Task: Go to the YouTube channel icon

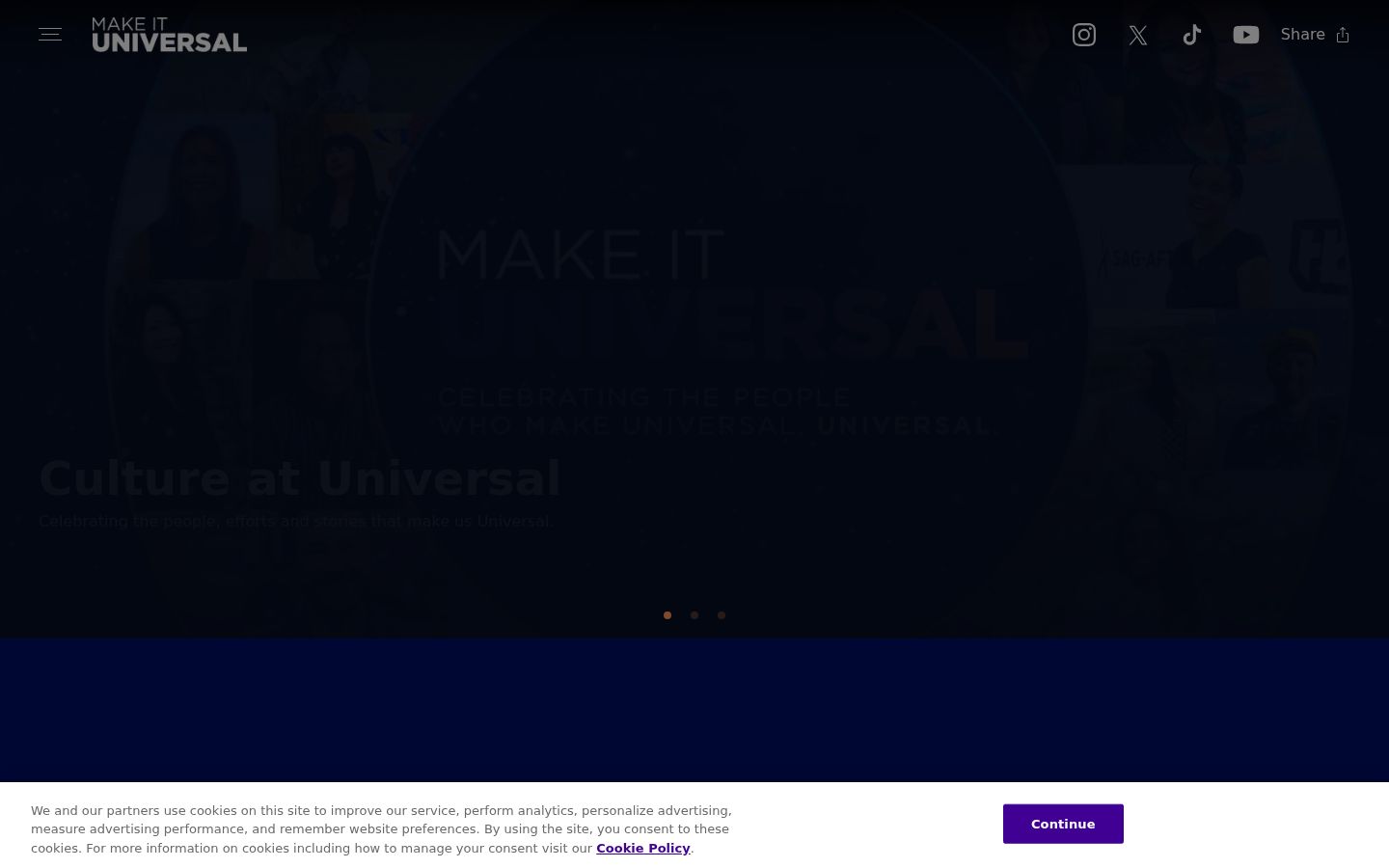Action: 1246,35
